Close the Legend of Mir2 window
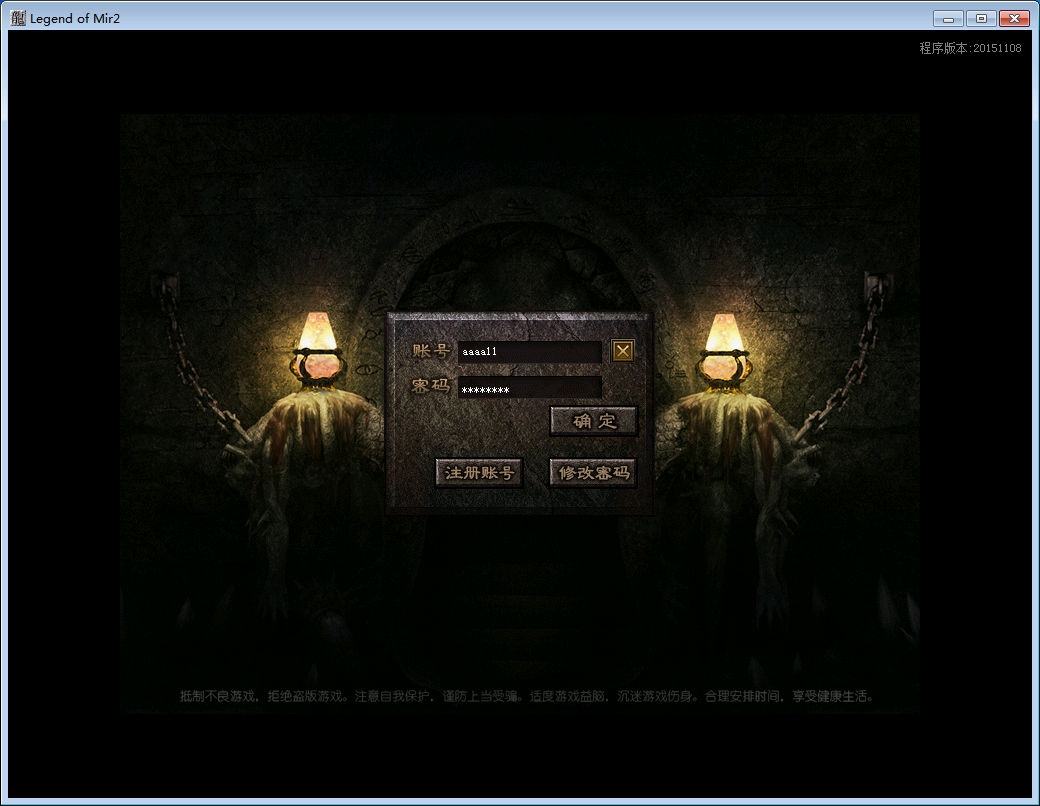This screenshot has height=806, width=1040. click(1014, 19)
